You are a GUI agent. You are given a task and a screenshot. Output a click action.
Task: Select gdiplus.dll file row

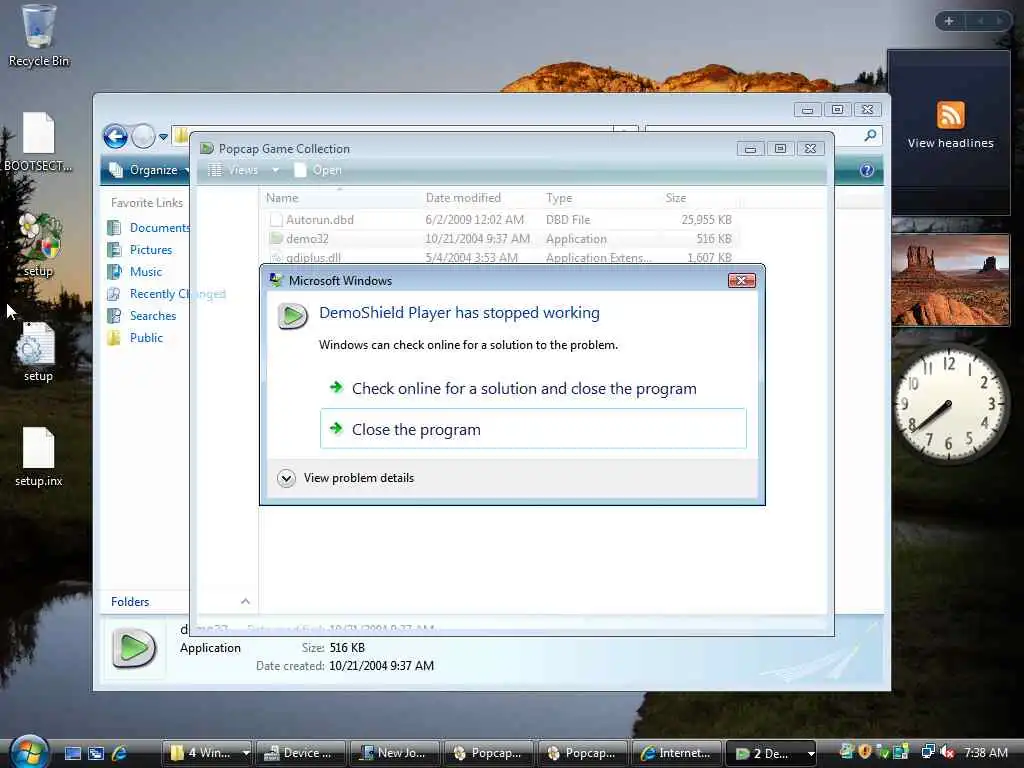tap(500, 257)
